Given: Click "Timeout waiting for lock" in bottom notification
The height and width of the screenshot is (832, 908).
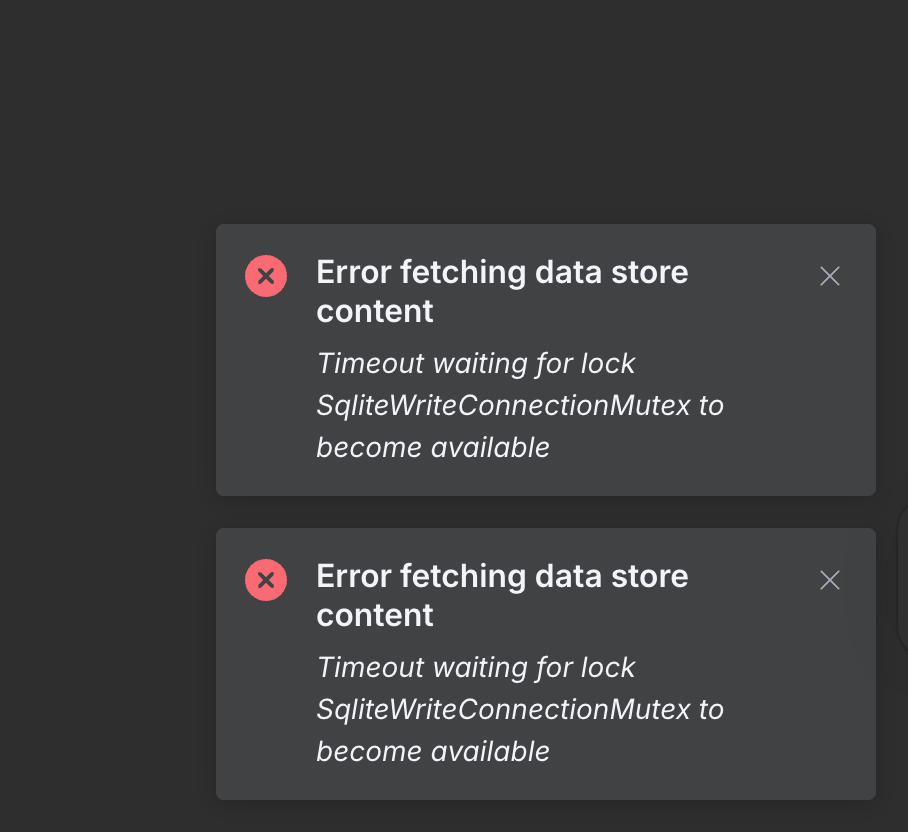Looking at the screenshot, I should (476, 667).
